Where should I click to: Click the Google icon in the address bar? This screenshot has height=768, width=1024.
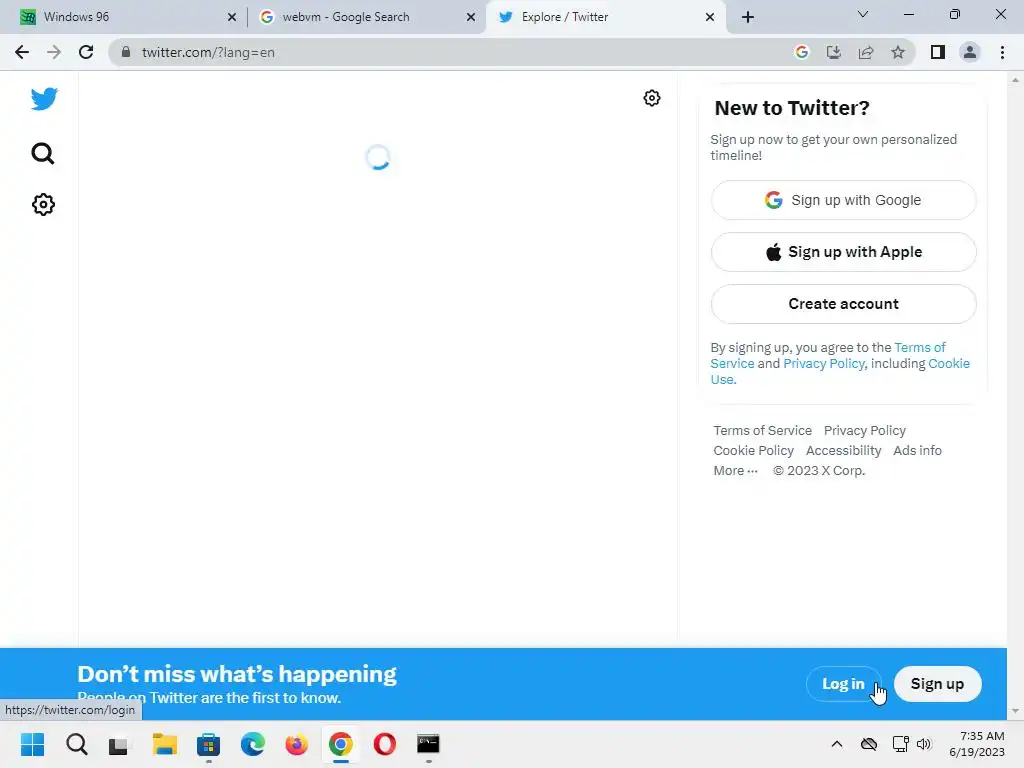click(x=801, y=52)
